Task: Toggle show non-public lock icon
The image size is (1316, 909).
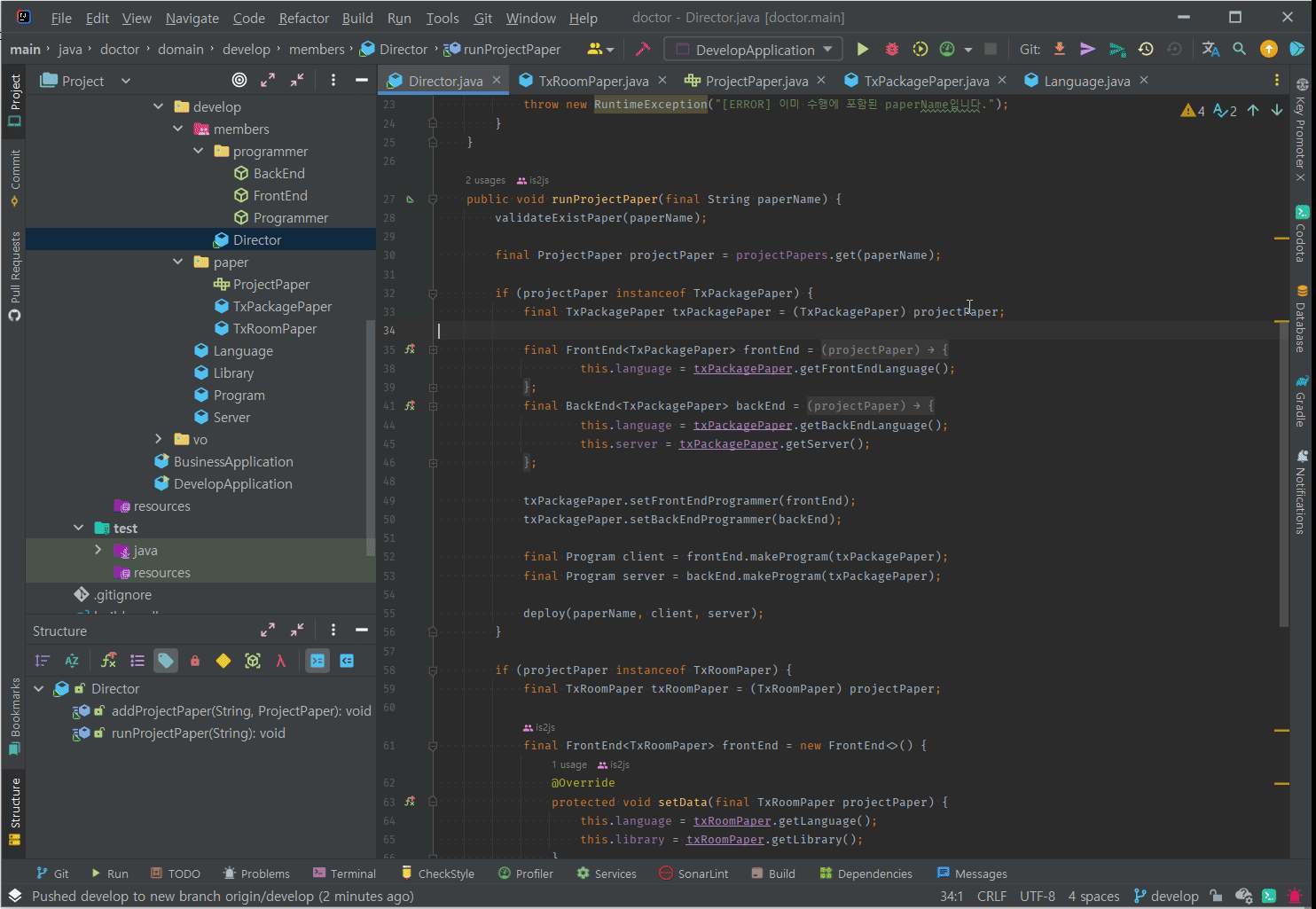Action: pyautogui.click(x=195, y=661)
